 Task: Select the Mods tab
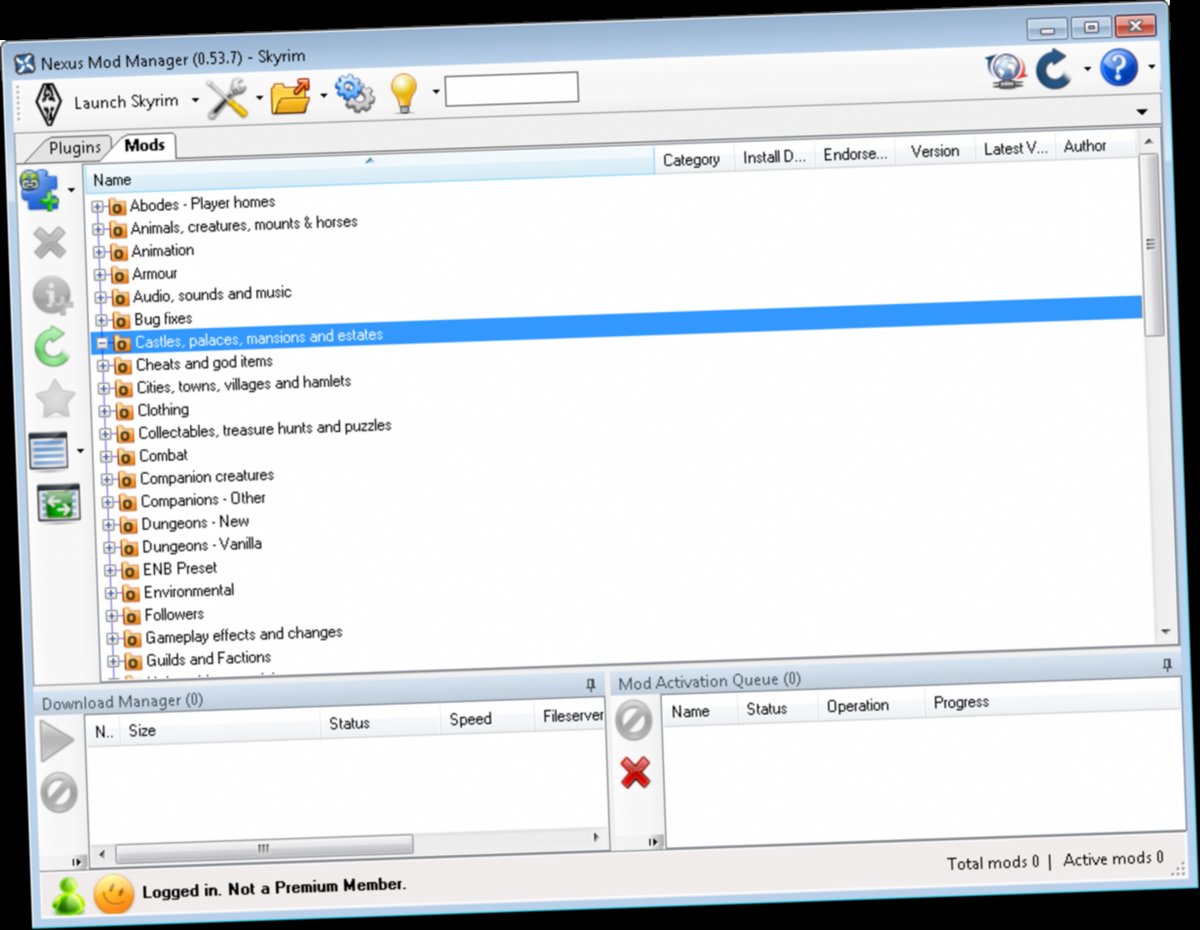click(144, 146)
